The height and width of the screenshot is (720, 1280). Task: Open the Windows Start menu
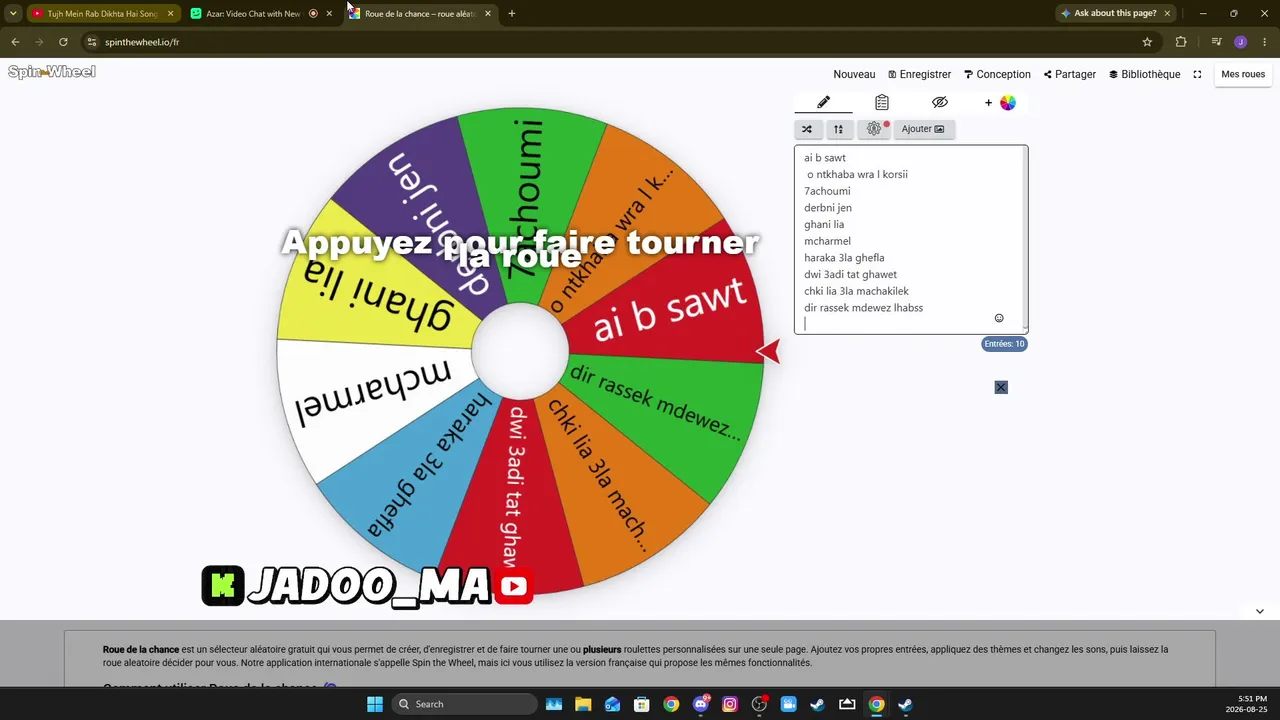[374, 704]
